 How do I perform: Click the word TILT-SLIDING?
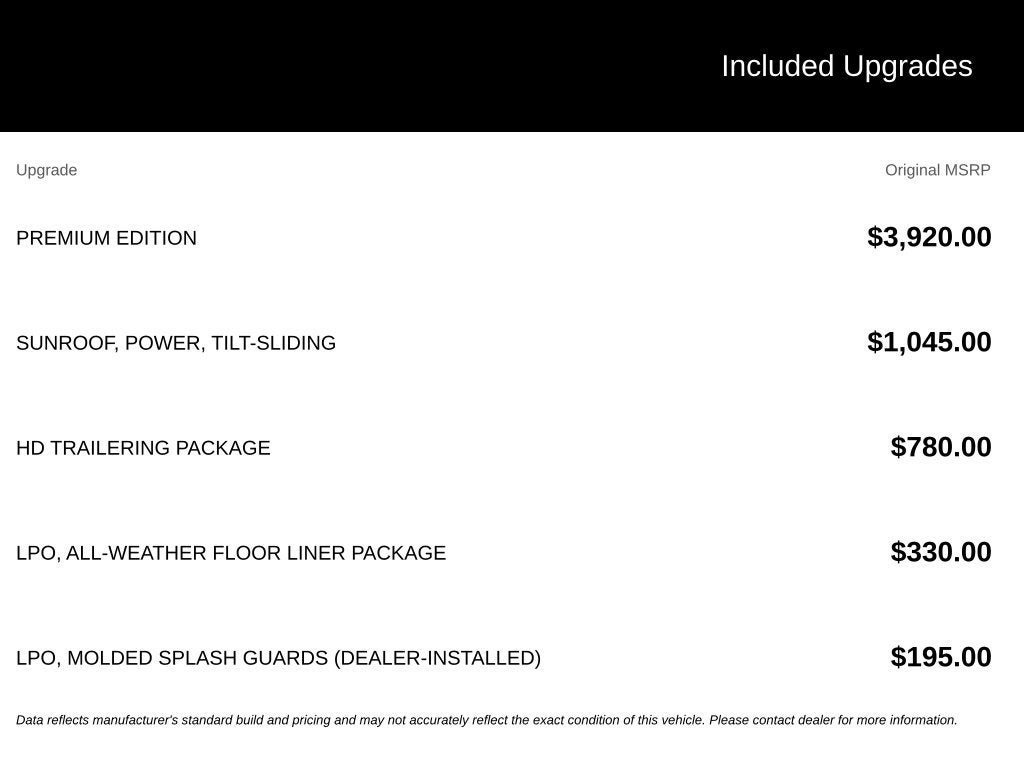coord(273,343)
